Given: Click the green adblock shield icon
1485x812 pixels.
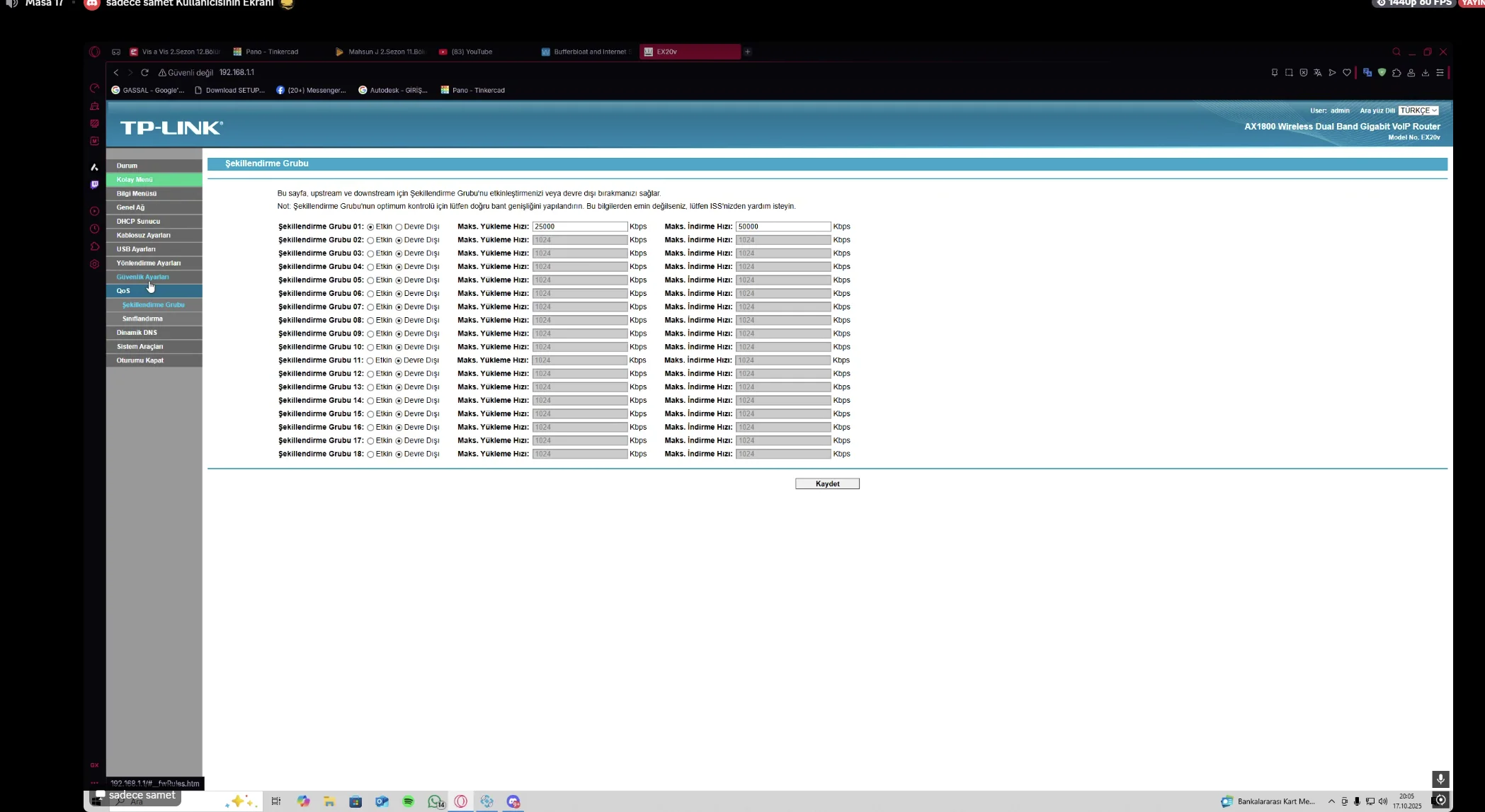Looking at the screenshot, I should (x=1382, y=72).
